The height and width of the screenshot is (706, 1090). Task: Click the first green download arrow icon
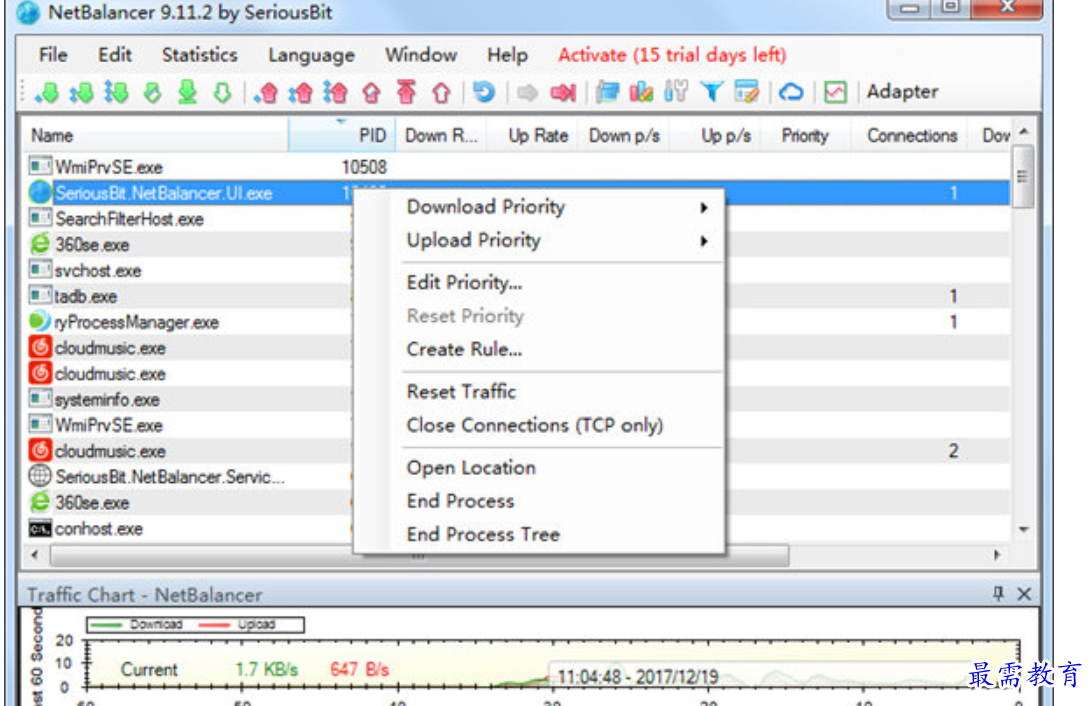[46, 93]
